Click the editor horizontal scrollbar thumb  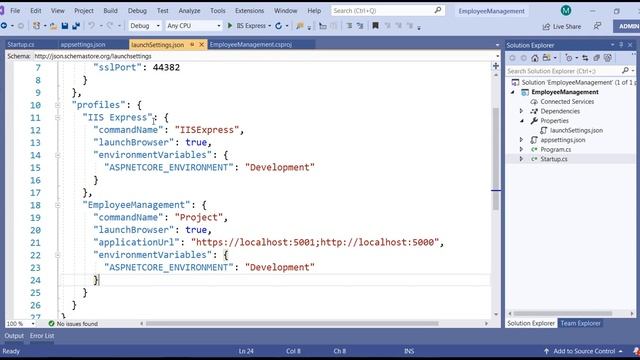(292, 324)
